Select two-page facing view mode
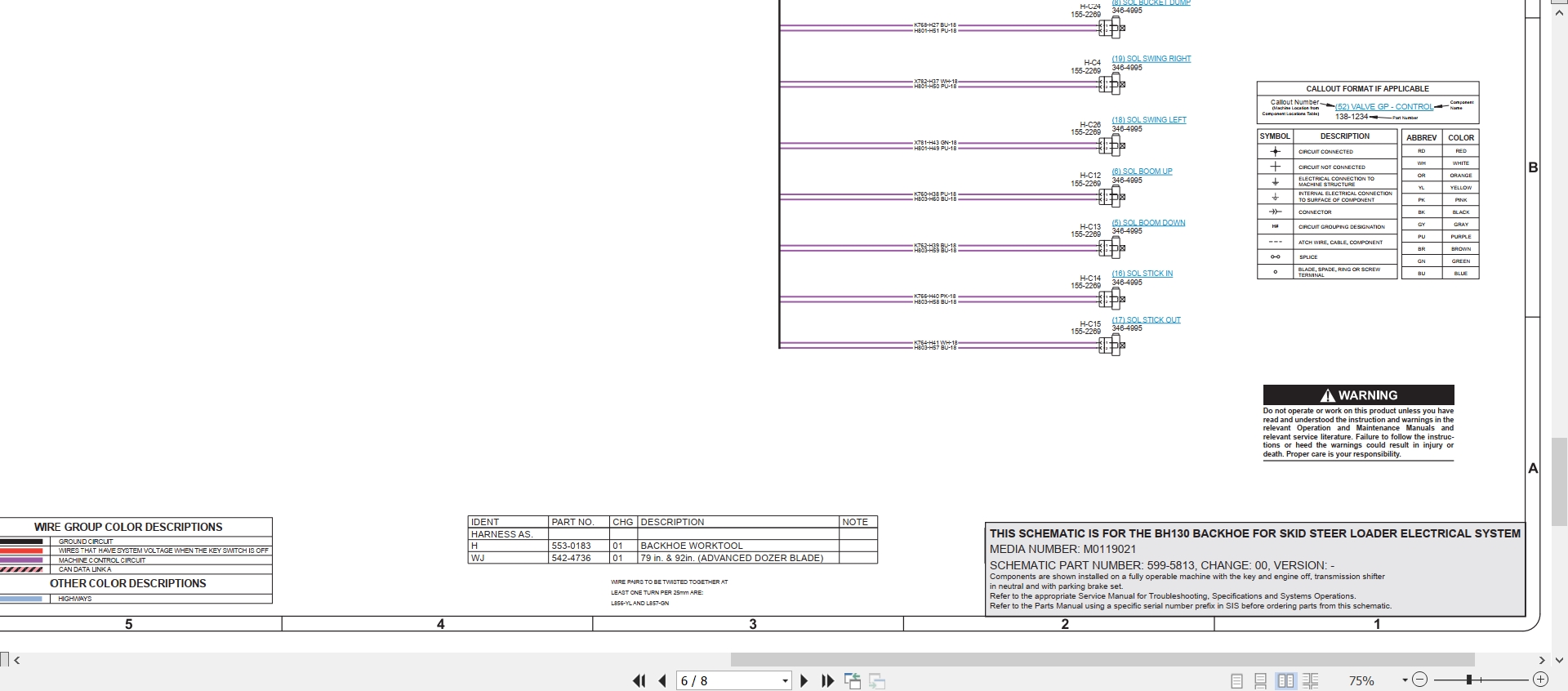This screenshot has width=1568, height=691. (x=1286, y=680)
